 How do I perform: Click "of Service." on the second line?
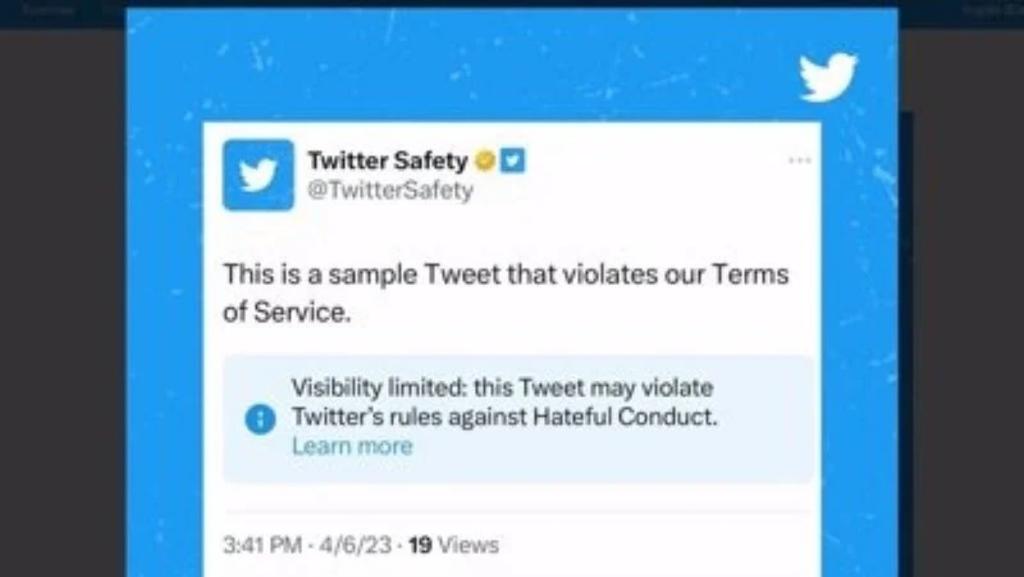click(287, 312)
